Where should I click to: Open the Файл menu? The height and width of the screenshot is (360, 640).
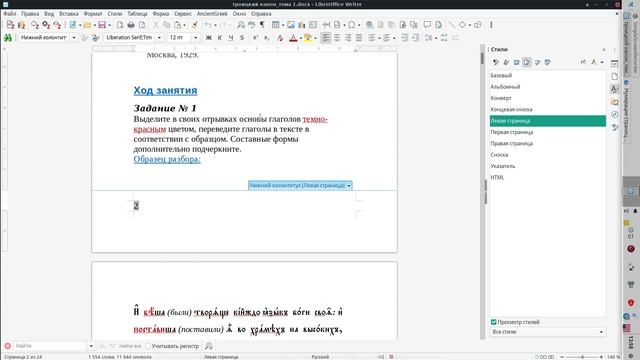click(9, 13)
